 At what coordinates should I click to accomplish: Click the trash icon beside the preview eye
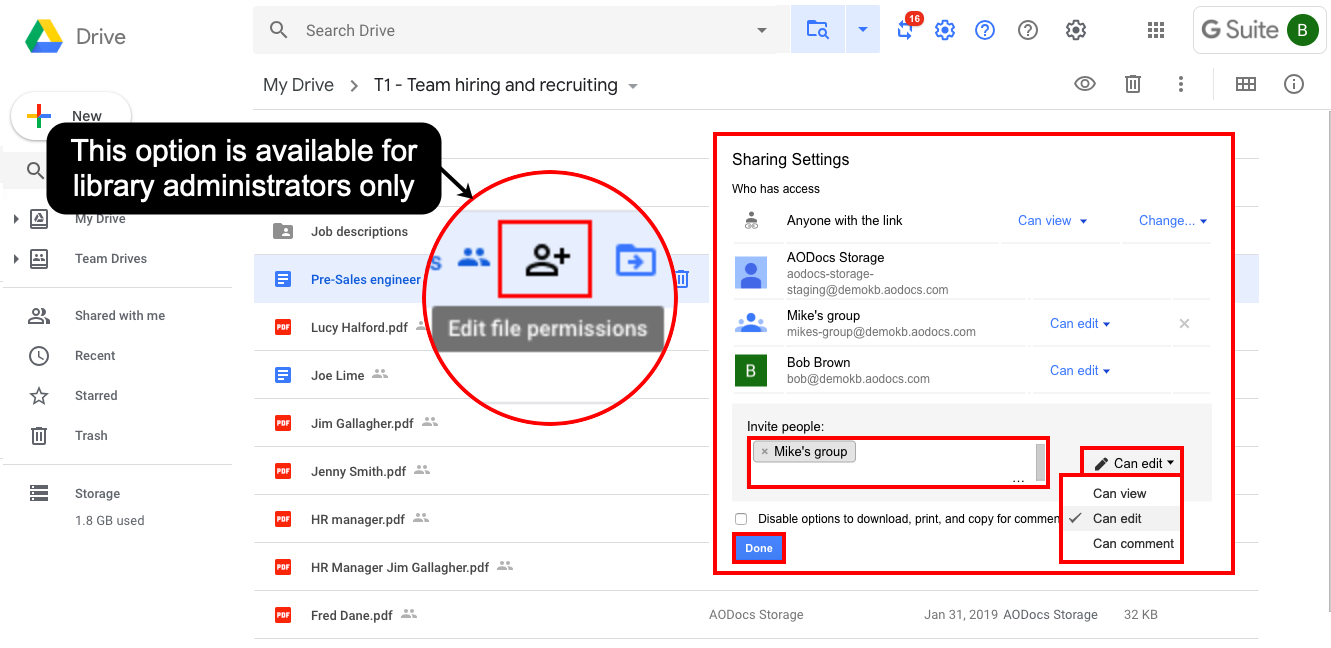[x=1133, y=84]
